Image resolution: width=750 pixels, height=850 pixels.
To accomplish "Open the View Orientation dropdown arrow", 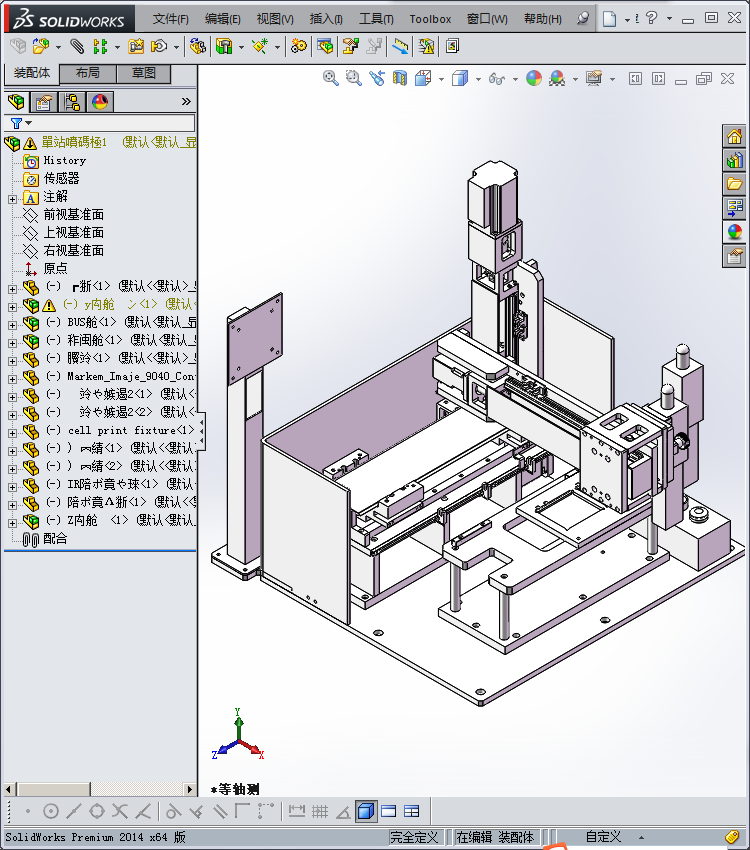I will [442, 79].
